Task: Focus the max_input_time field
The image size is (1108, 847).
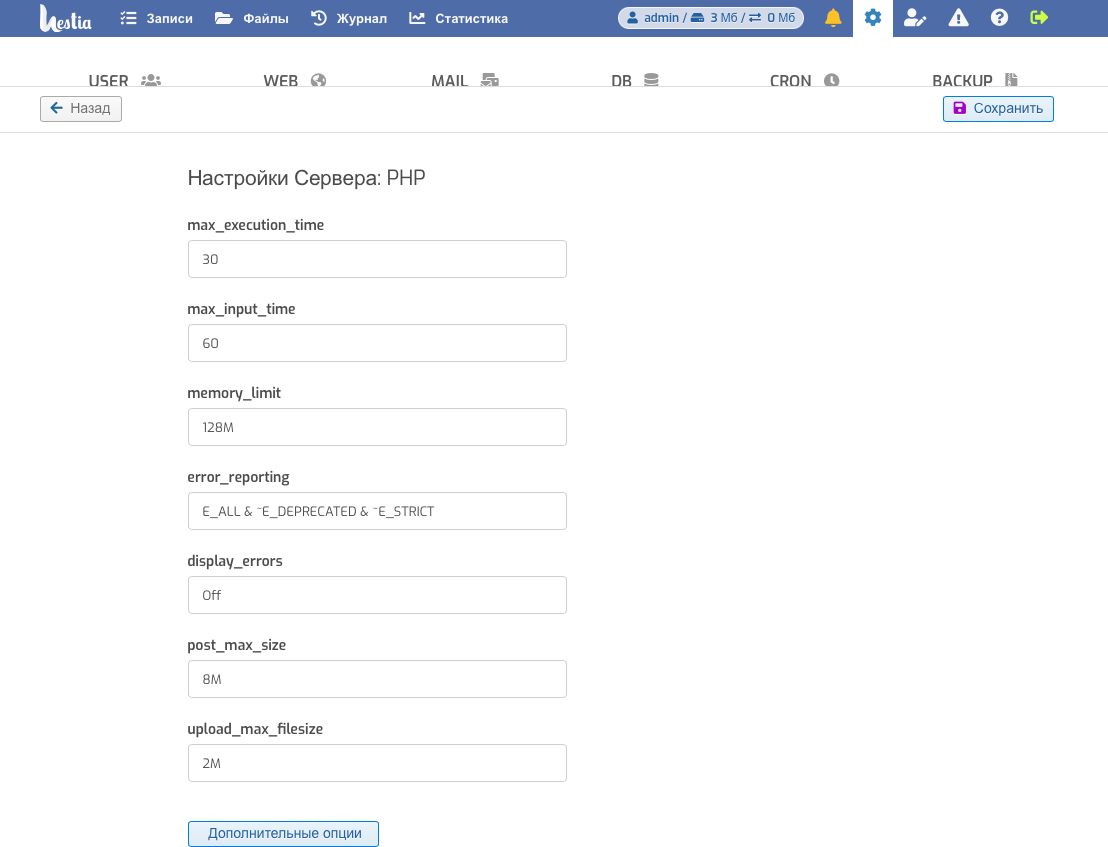Action: pos(377,343)
